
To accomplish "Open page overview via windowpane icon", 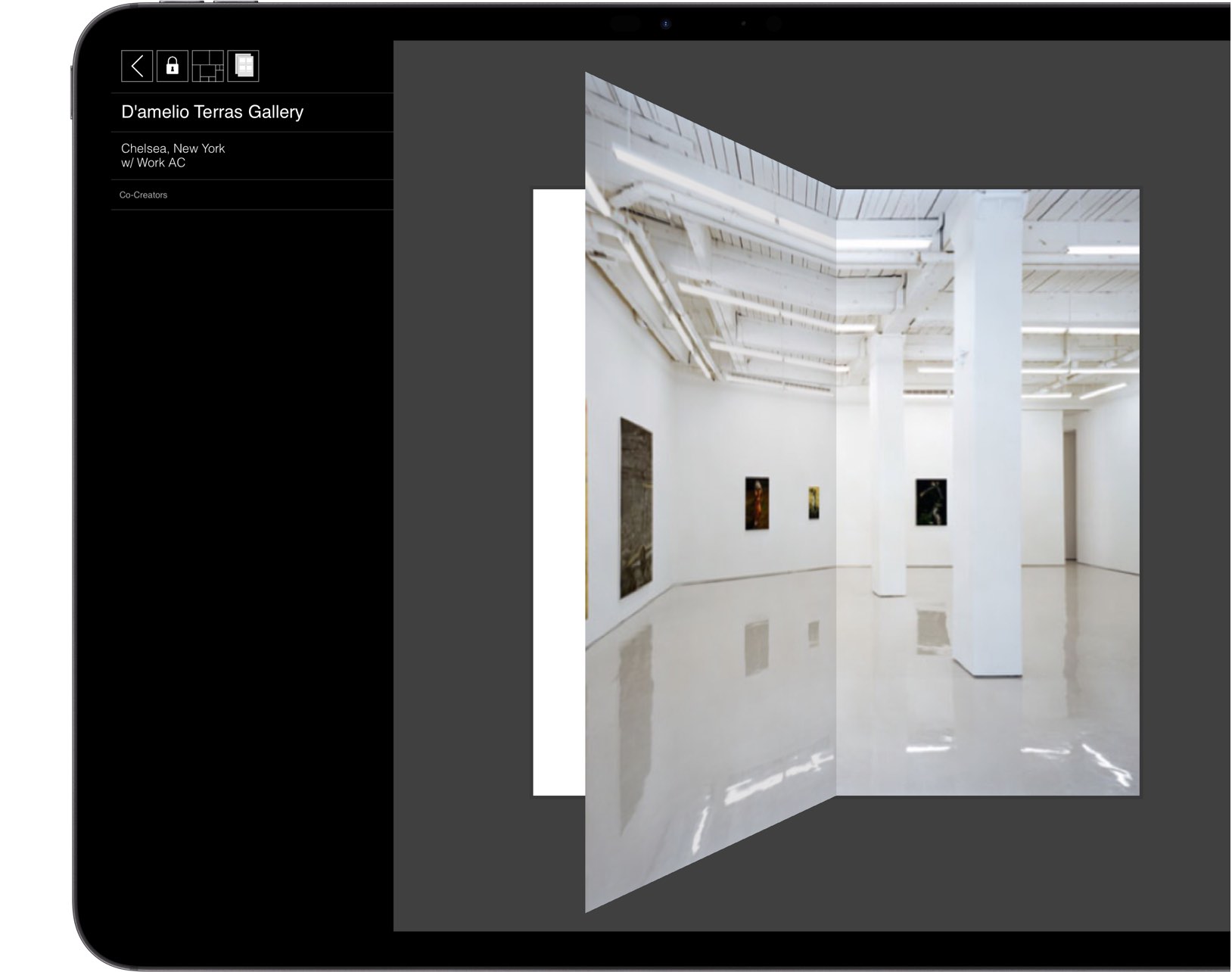I will coord(244,67).
